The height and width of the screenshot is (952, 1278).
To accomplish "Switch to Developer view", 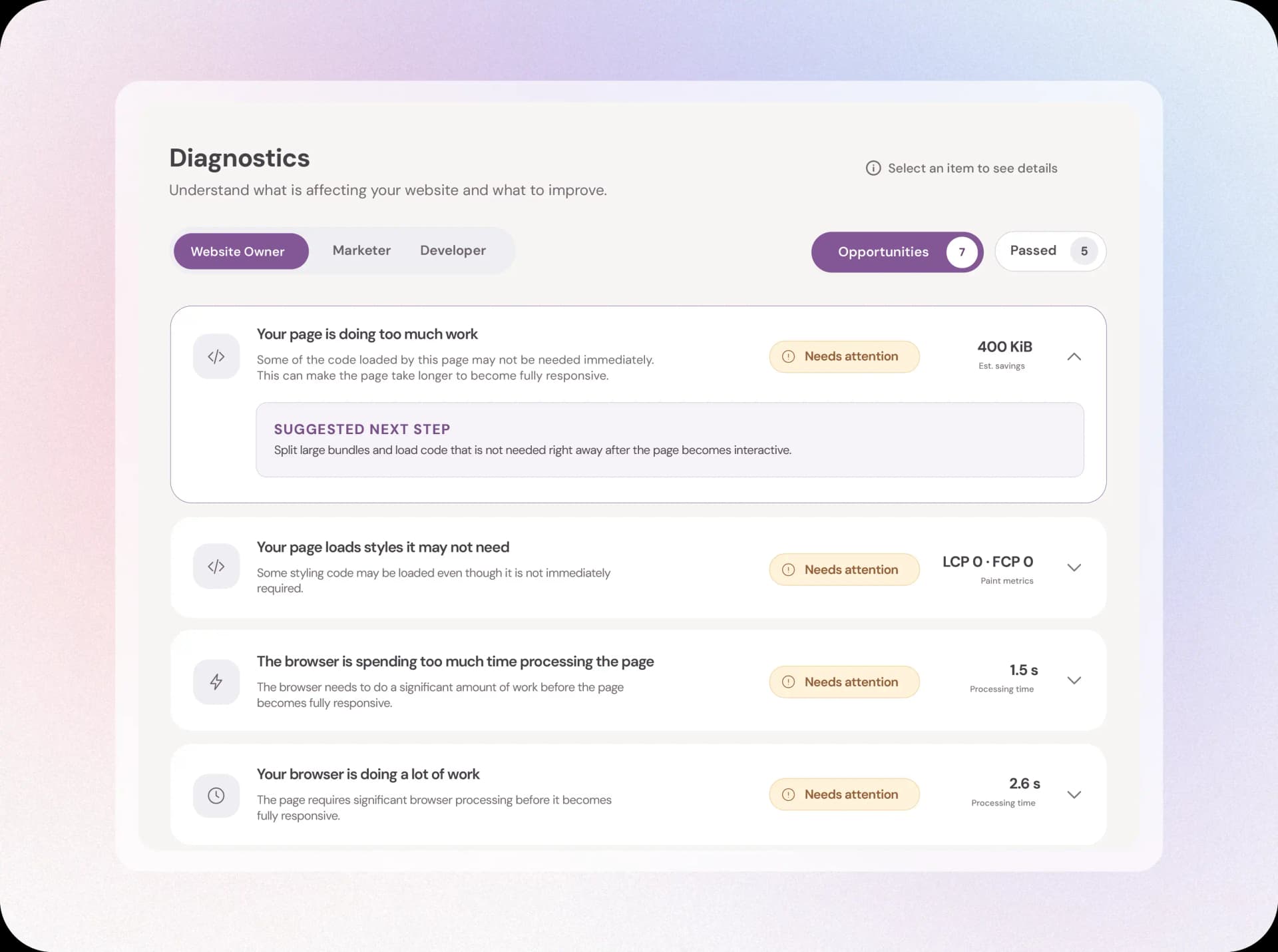I will pos(453,251).
